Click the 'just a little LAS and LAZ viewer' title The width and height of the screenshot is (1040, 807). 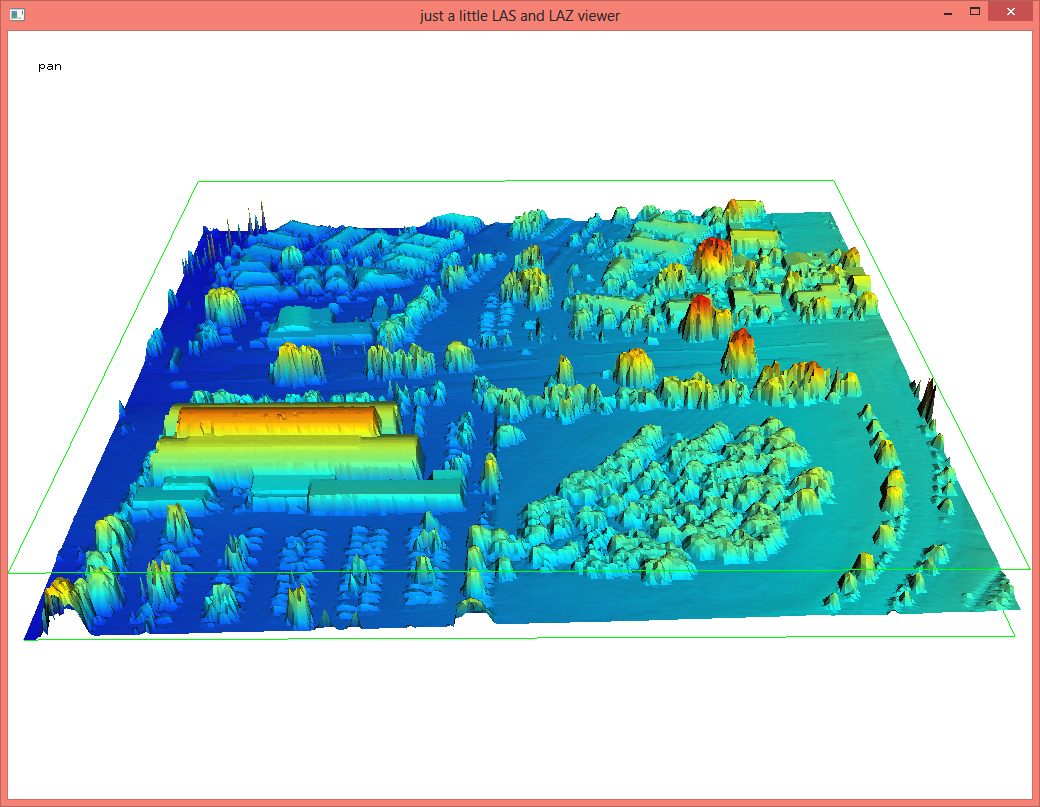coord(519,16)
